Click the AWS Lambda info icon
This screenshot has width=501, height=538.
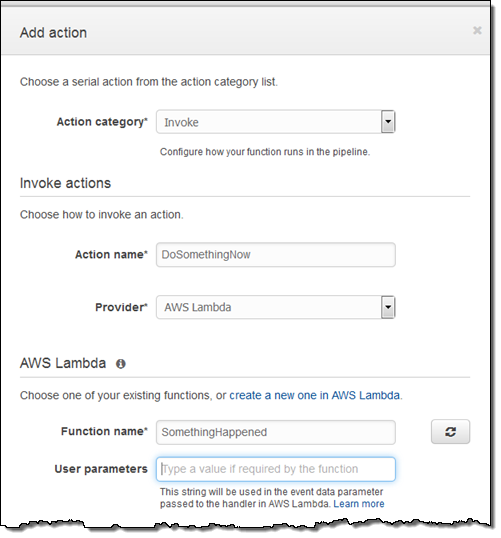coord(120,364)
